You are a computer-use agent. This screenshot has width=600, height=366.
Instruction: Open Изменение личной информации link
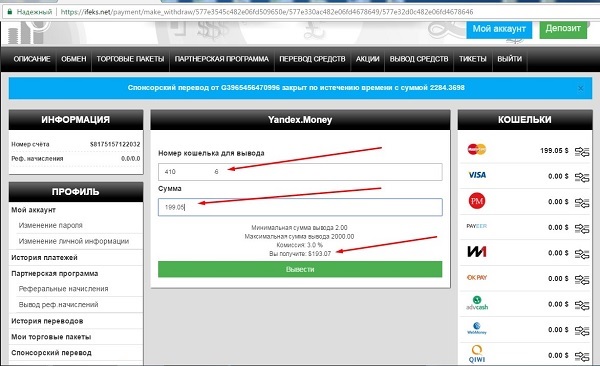coord(74,241)
